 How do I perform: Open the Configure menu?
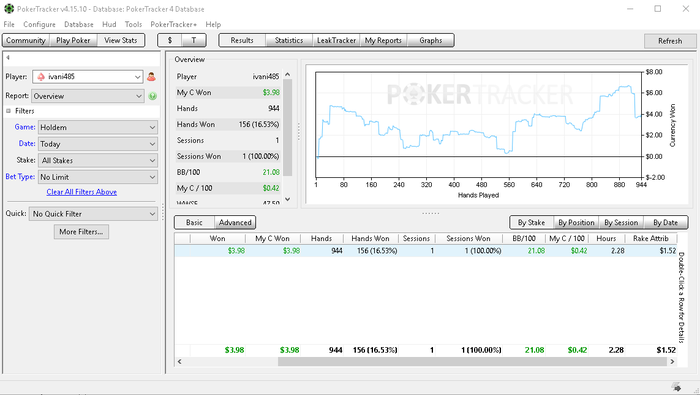[x=39, y=24]
